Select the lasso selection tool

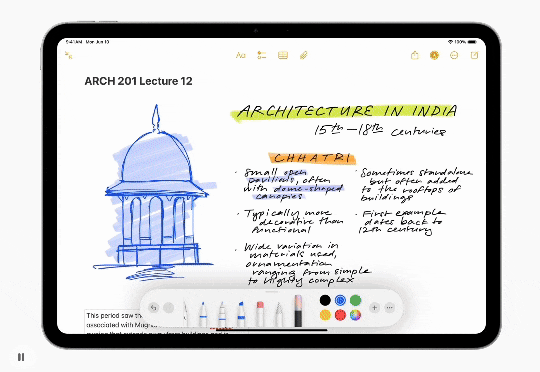click(x=279, y=314)
